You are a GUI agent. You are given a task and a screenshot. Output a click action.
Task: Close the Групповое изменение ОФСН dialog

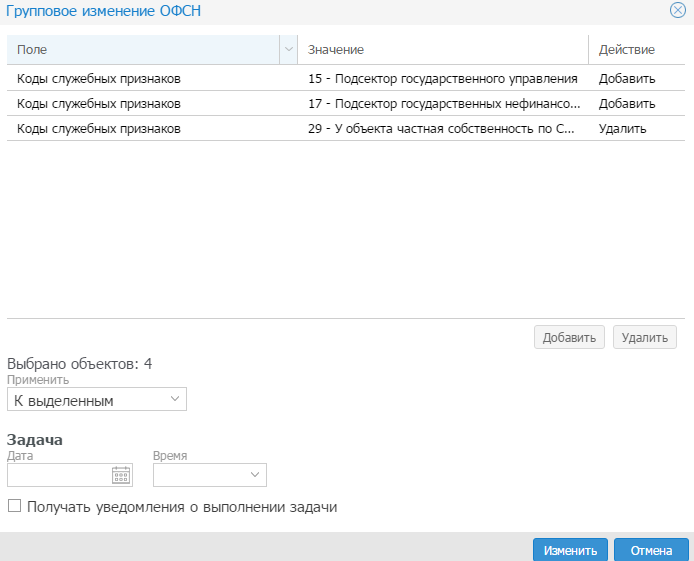(x=678, y=10)
